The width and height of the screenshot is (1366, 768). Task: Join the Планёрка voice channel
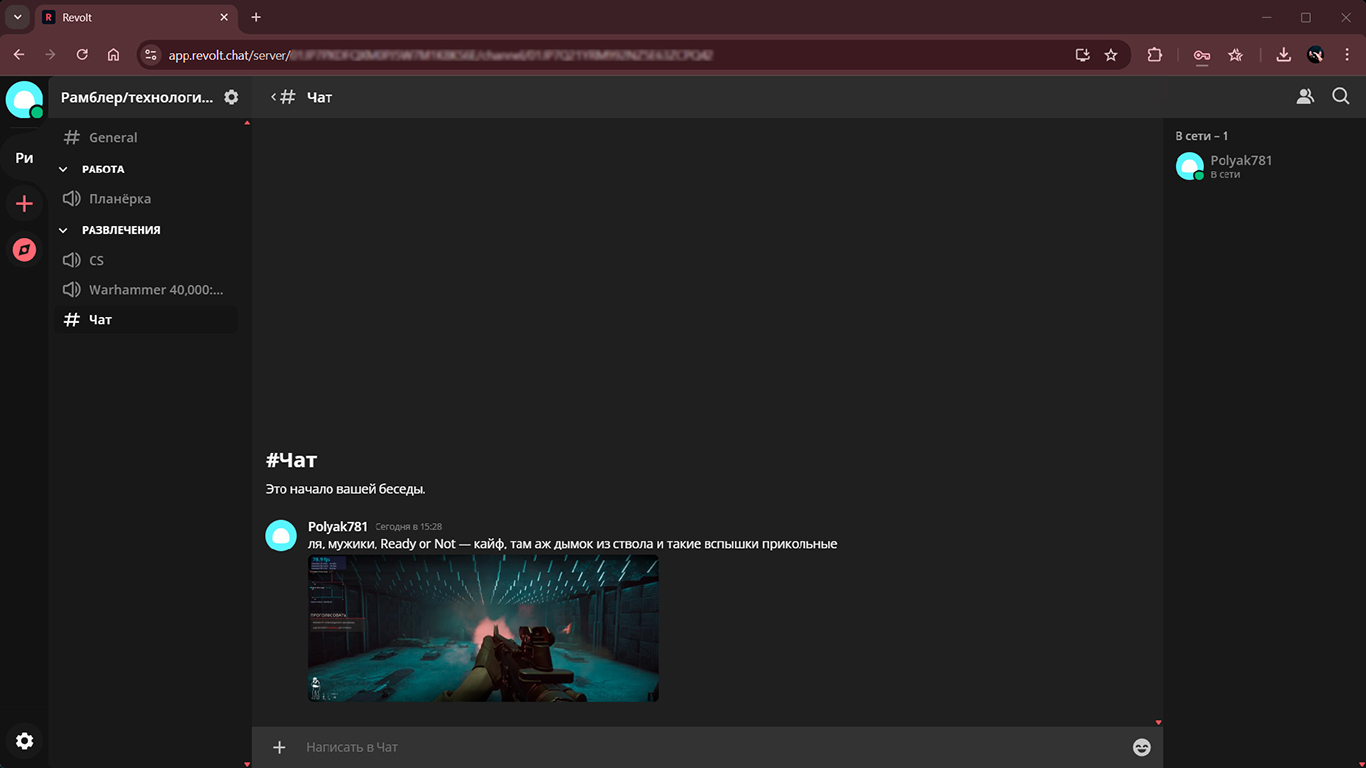[x=148, y=199]
